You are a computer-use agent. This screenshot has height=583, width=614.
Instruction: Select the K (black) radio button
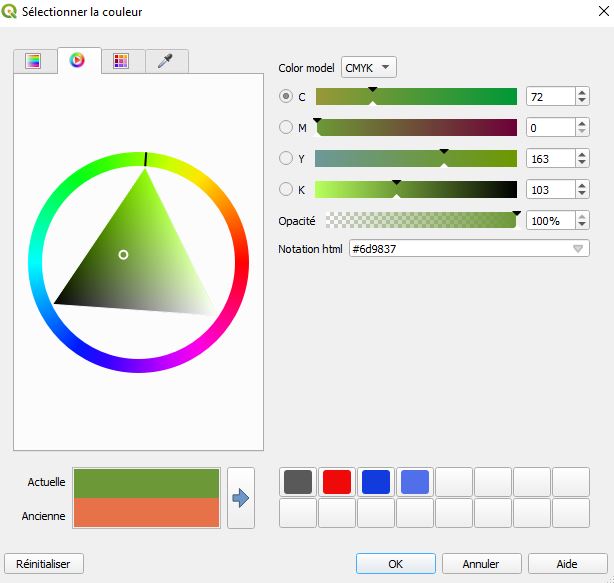287,189
